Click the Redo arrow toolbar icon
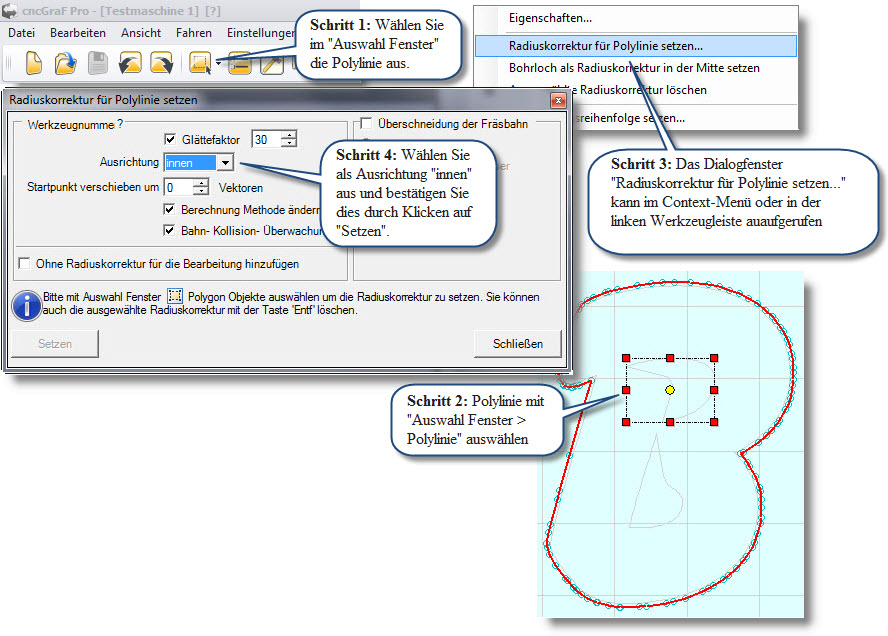The height and width of the screenshot is (636, 888). 161,64
